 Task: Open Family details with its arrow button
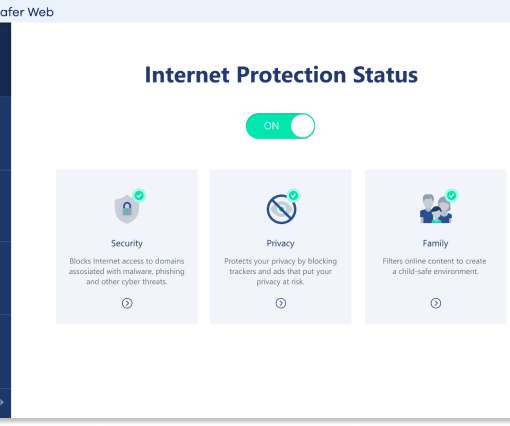pos(436,303)
